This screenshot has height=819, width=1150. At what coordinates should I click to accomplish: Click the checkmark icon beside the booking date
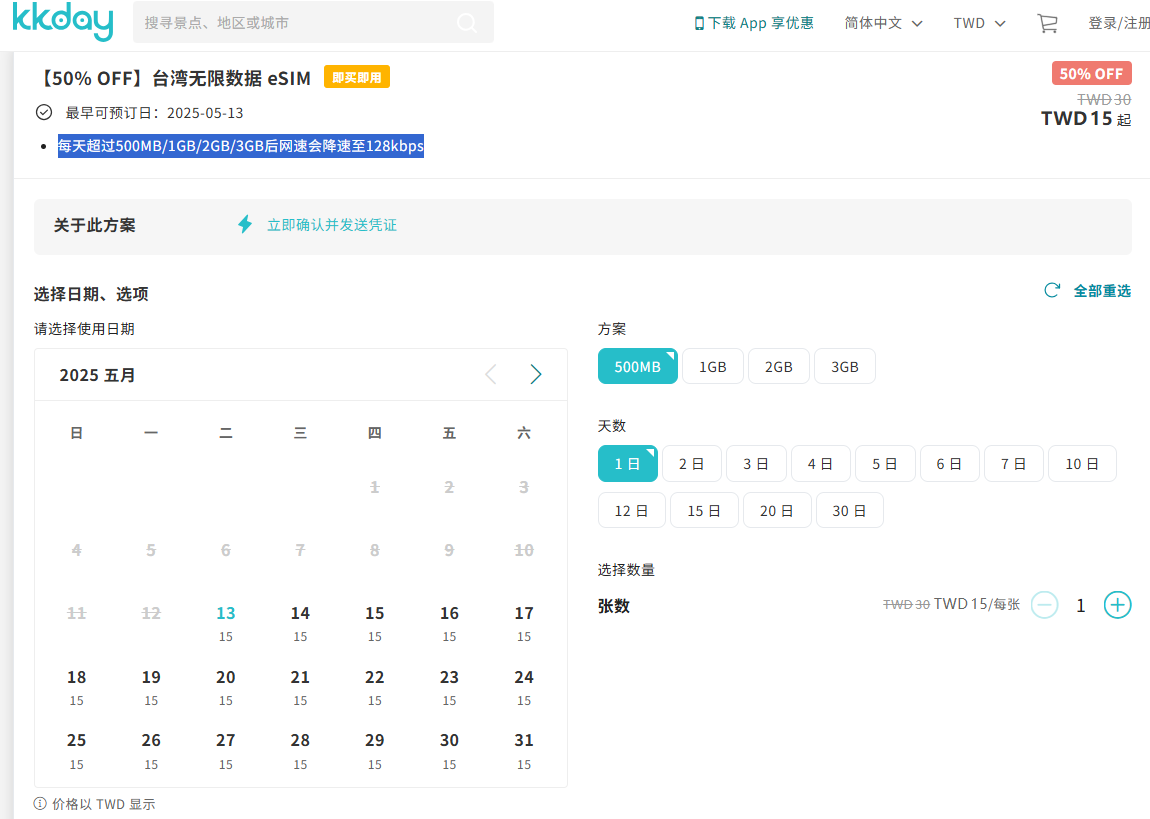pos(41,113)
